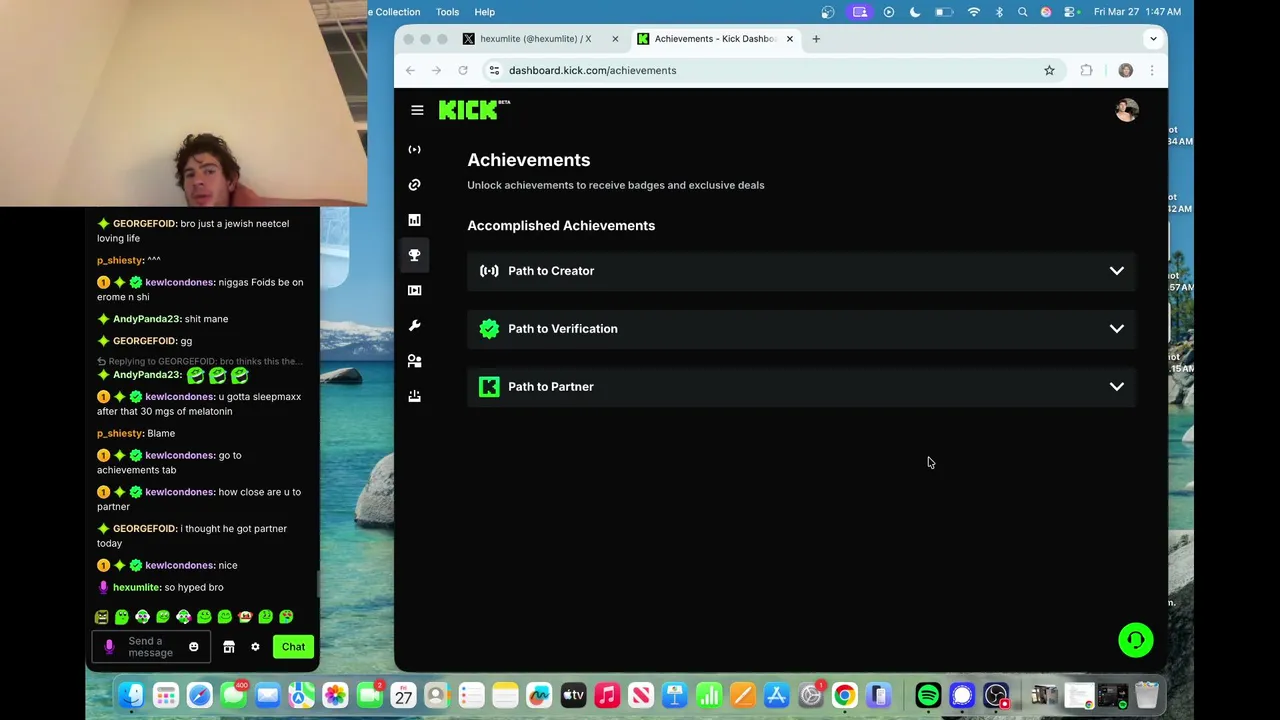
Task: Focus the Send a message field
Action: point(150,647)
